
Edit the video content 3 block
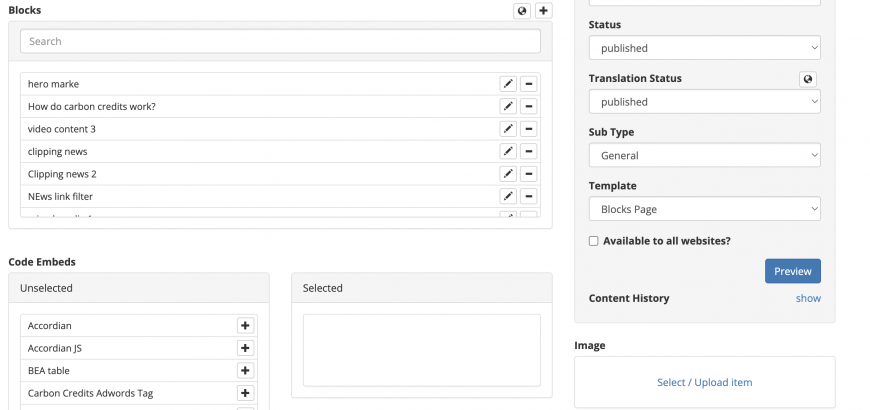pyautogui.click(x=508, y=129)
